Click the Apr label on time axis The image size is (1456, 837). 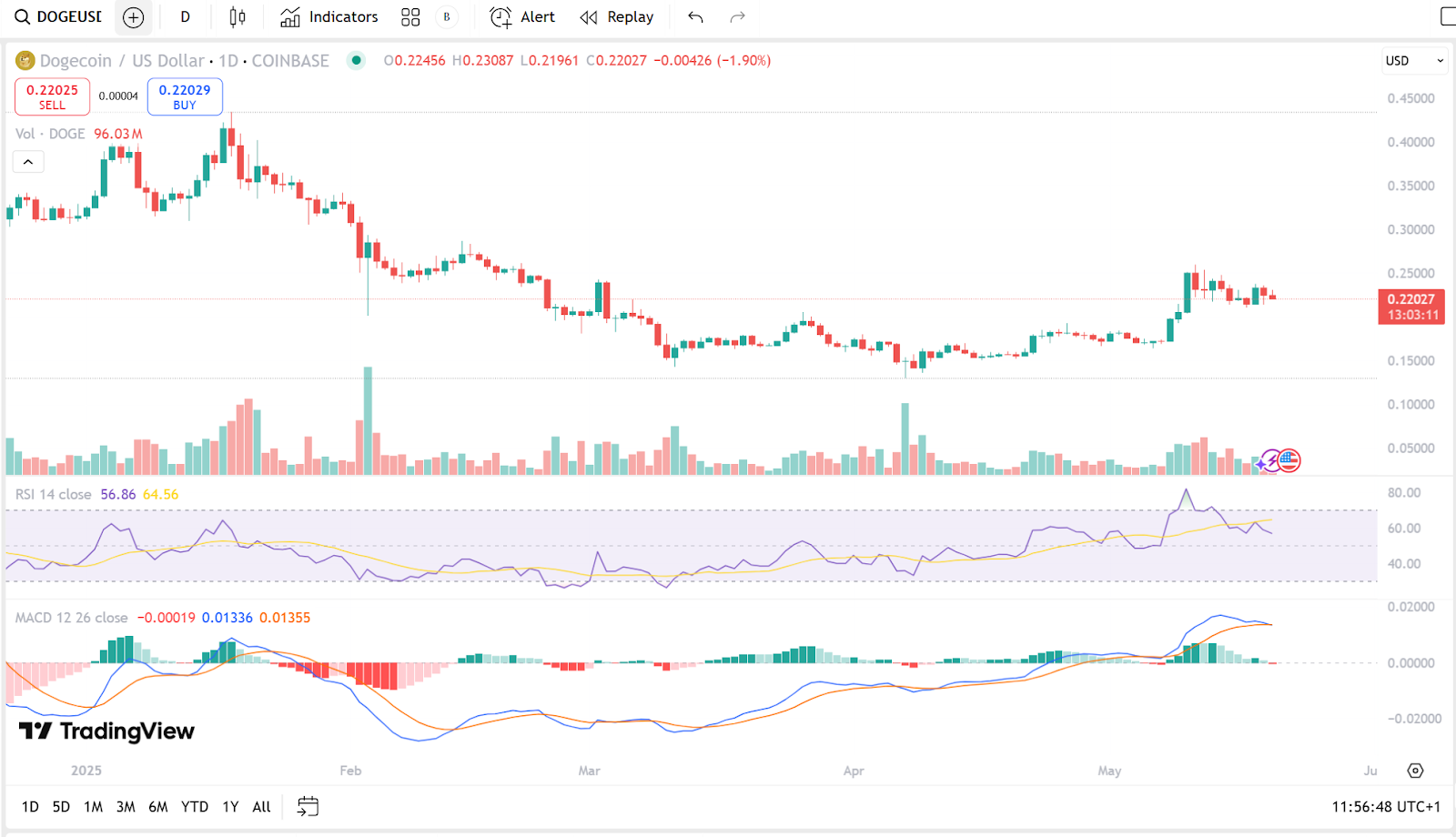coord(854,771)
